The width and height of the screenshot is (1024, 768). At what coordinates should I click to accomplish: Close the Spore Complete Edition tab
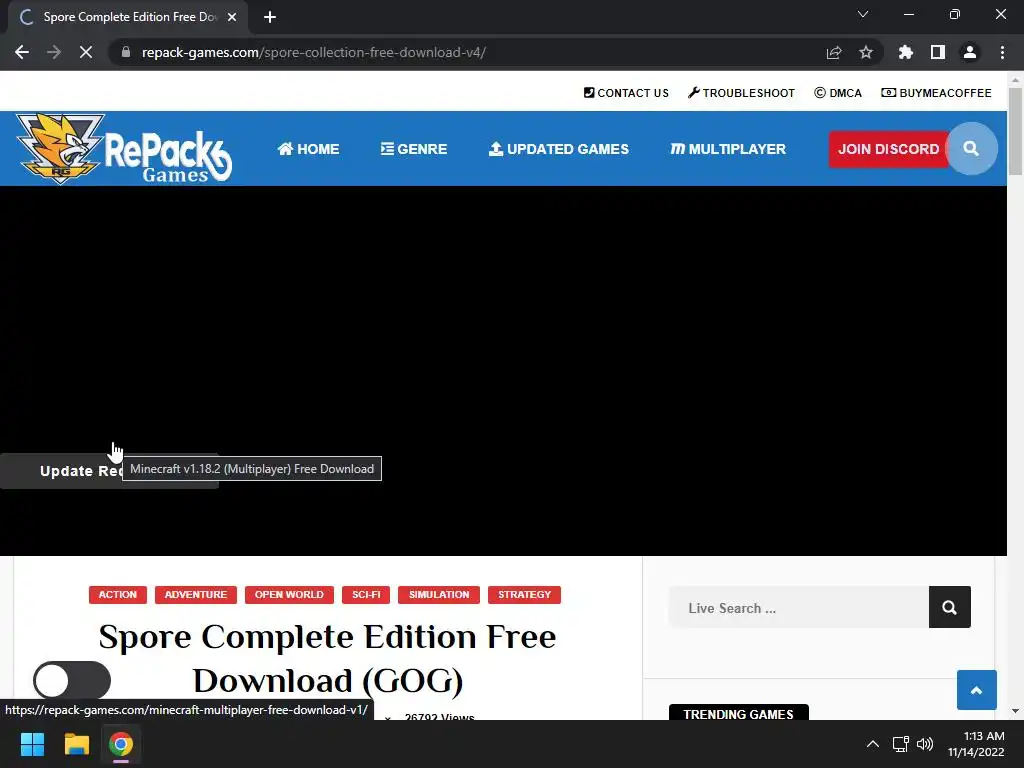click(x=232, y=17)
